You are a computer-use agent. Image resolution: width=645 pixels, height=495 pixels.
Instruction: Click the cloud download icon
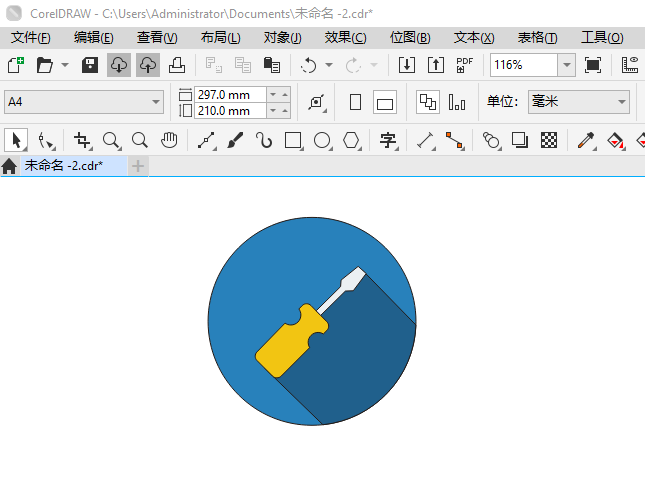tap(119, 65)
